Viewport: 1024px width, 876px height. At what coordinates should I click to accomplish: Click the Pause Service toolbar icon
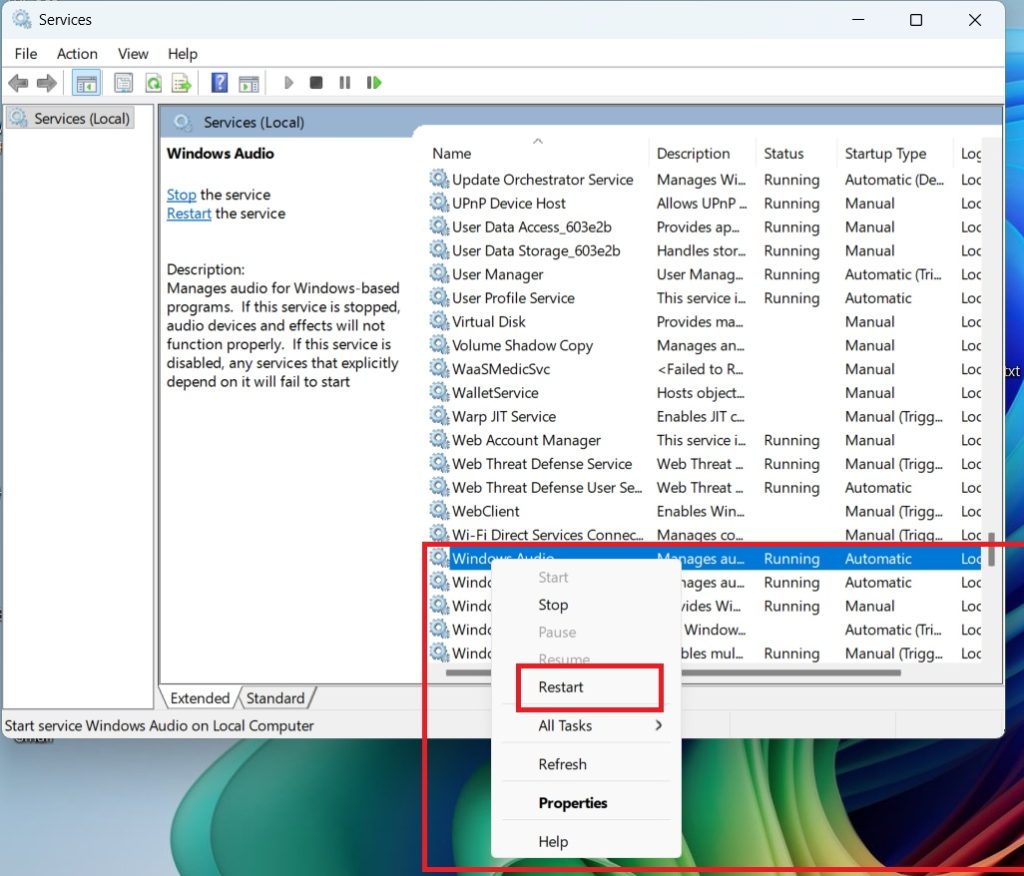345,83
